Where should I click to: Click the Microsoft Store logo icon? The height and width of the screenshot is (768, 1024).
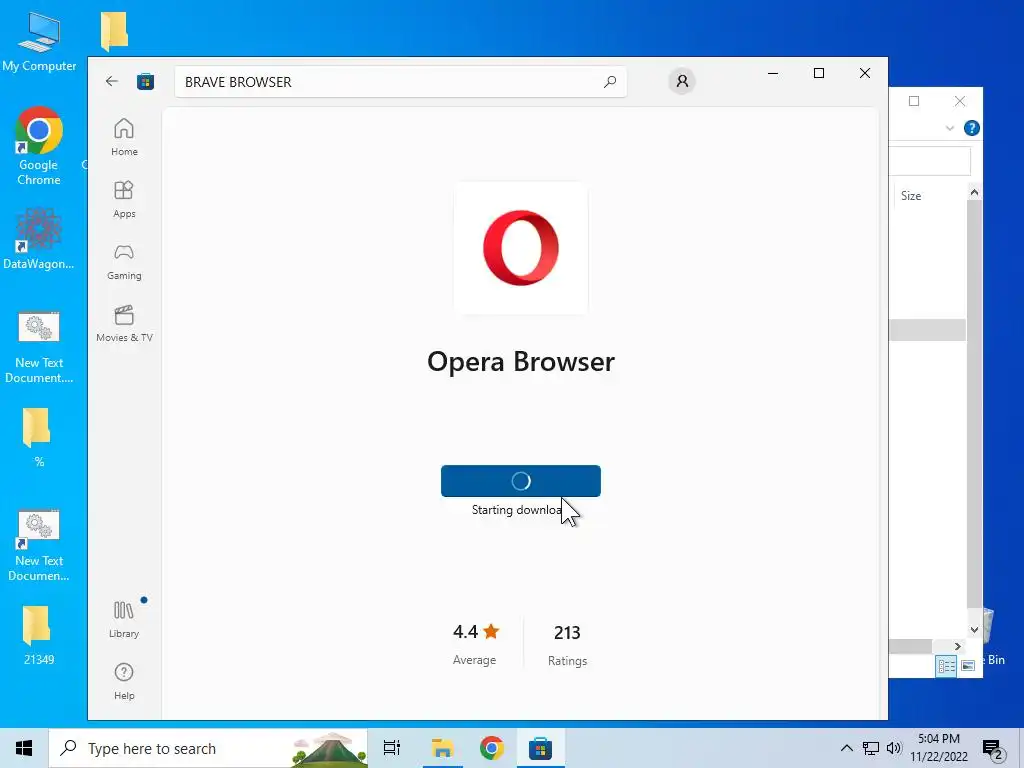click(145, 82)
